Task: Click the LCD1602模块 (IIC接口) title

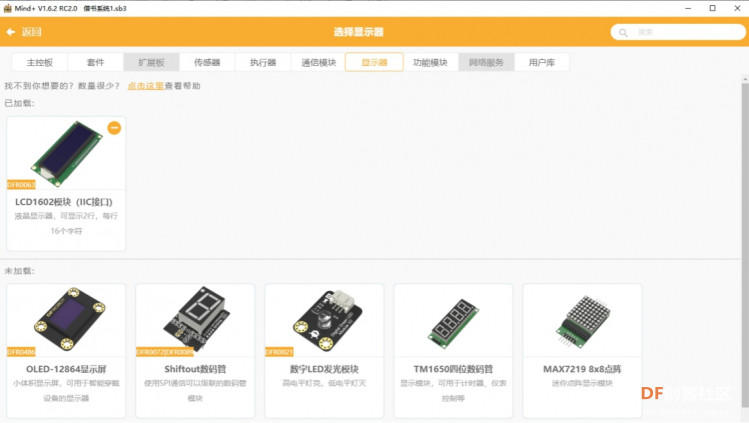Action: pos(64,202)
